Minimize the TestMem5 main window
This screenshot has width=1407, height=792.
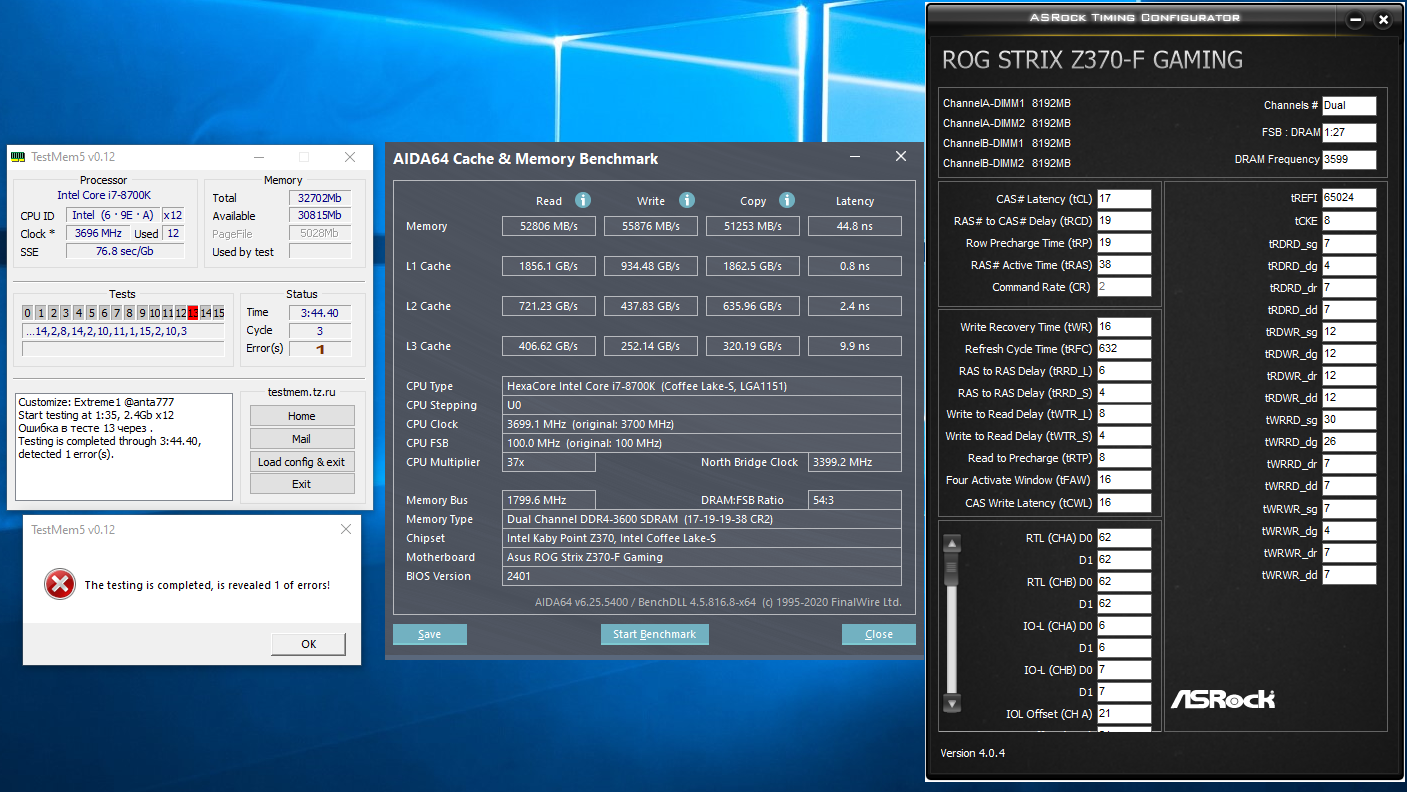coord(259,157)
